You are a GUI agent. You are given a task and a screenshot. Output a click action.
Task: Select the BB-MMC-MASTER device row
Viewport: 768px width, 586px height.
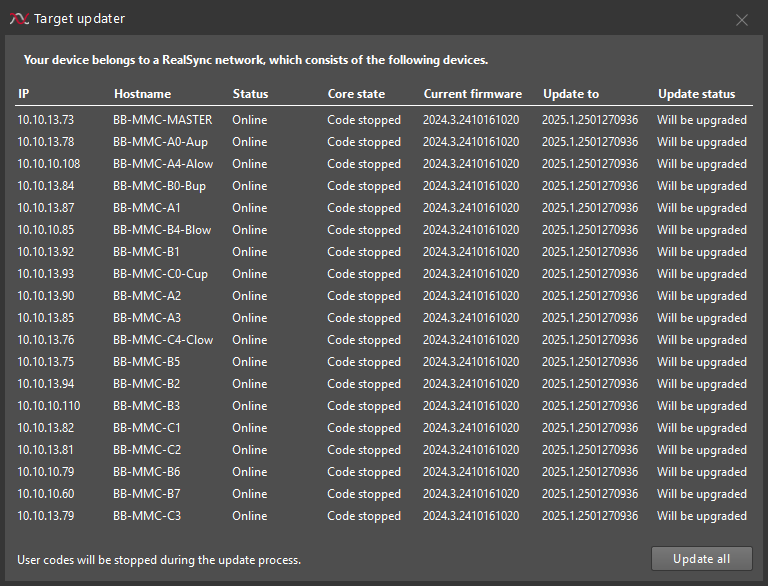(384, 120)
